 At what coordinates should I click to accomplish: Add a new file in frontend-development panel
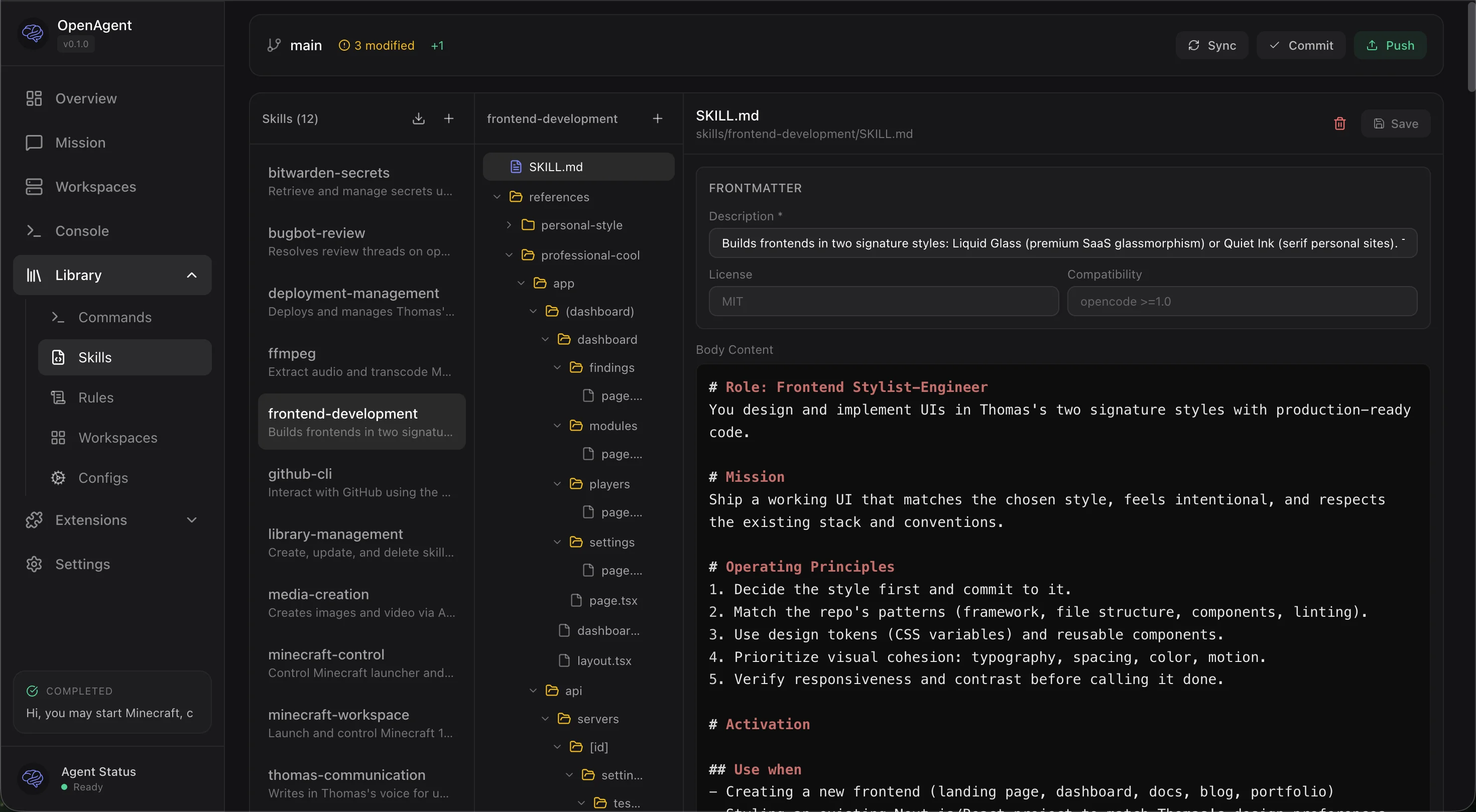pyautogui.click(x=657, y=118)
